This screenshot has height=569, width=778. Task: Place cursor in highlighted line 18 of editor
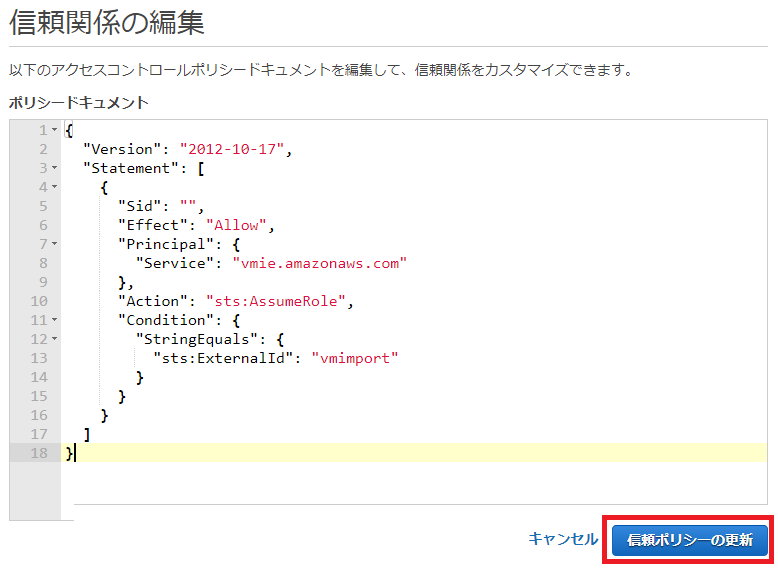[x=414, y=453]
